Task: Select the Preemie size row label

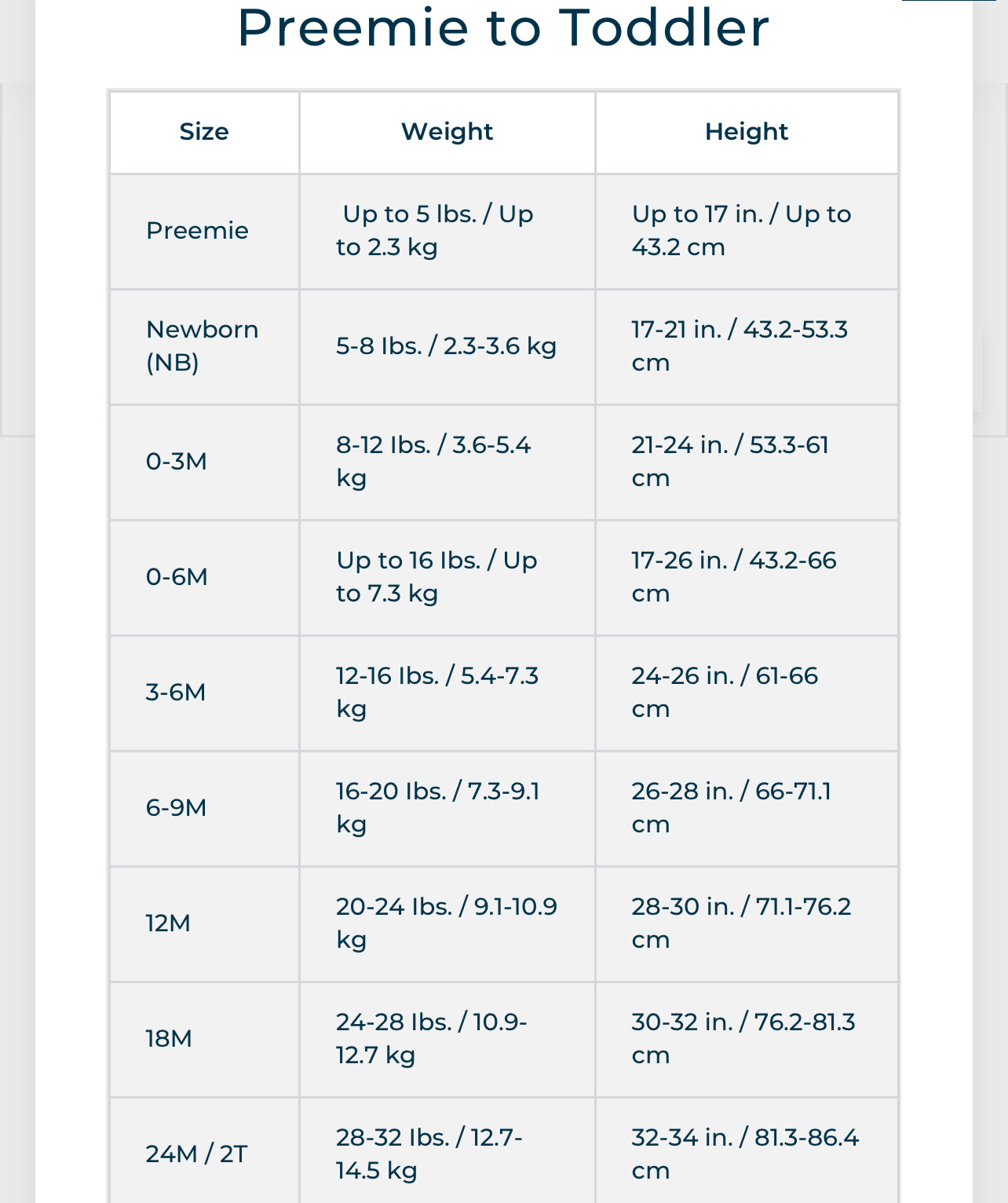Action: click(x=197, y=231)
